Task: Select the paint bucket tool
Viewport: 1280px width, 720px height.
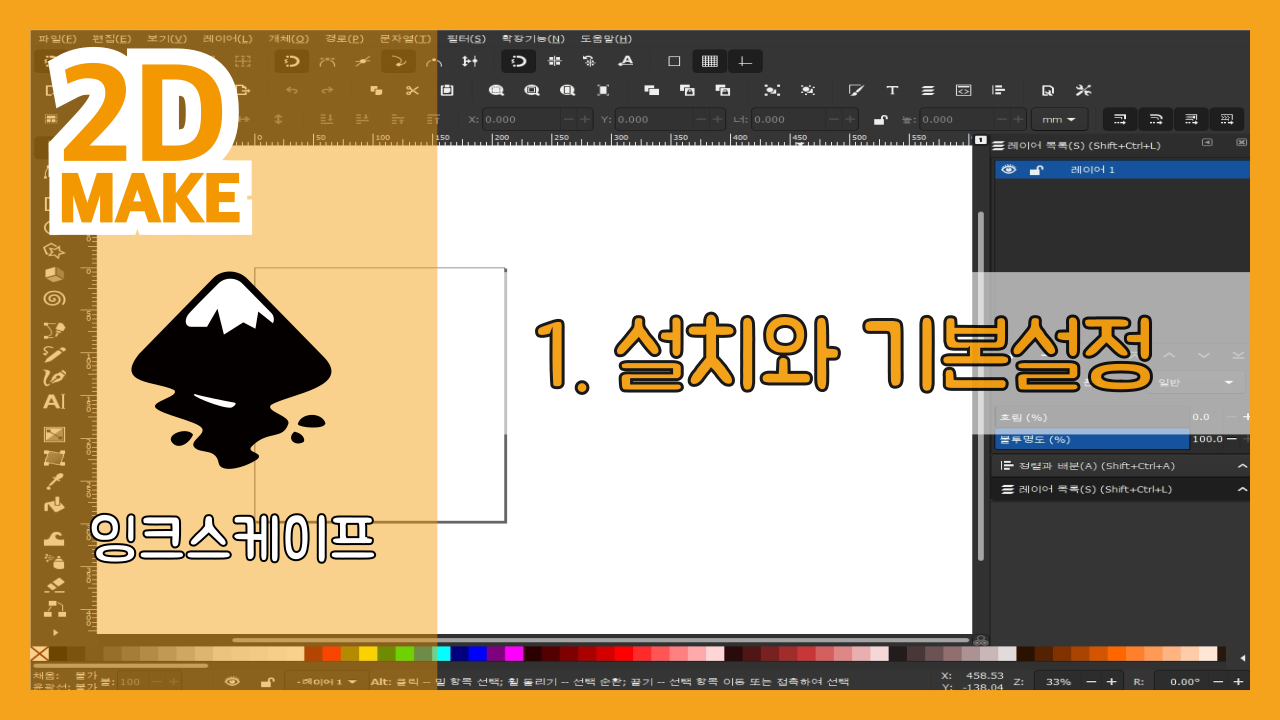Action: pyautogui.click(x=54, y=504)
